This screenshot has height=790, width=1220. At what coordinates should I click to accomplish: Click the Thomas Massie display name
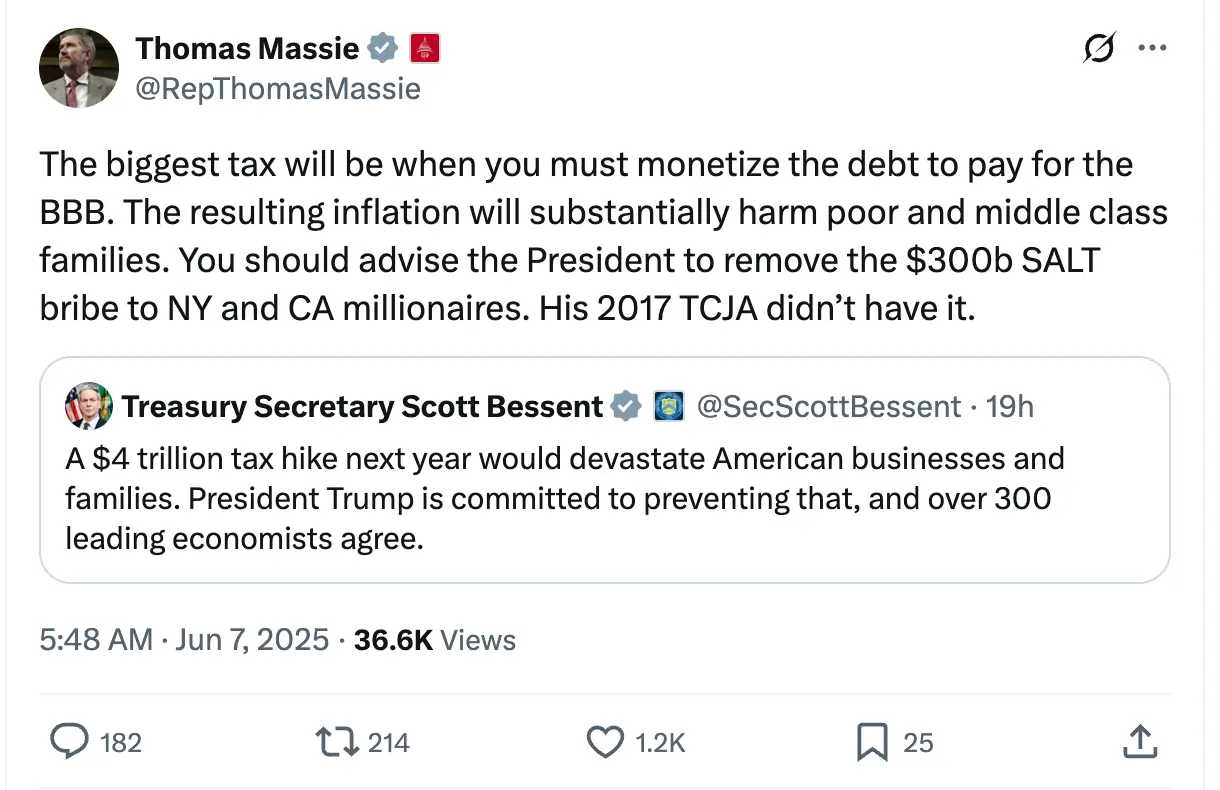(x=247, y=48)
